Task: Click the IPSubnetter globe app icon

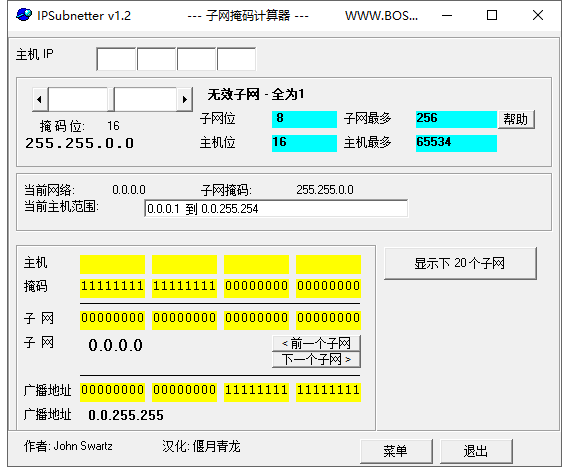Action: point(24,15)
